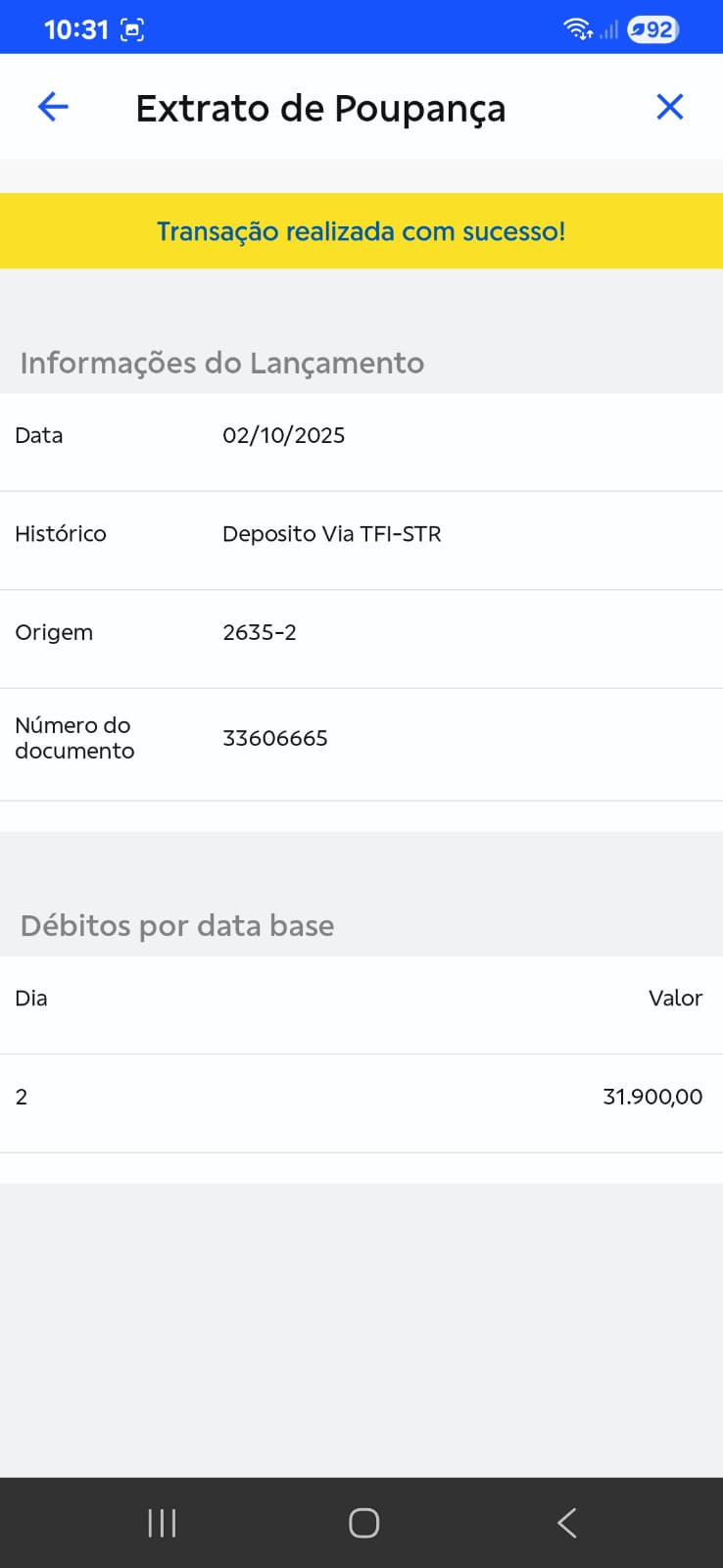This screenshot has width=723, height=1568.
Task: Tap the clock showing 10:31
Action: [x=76, y=29]
